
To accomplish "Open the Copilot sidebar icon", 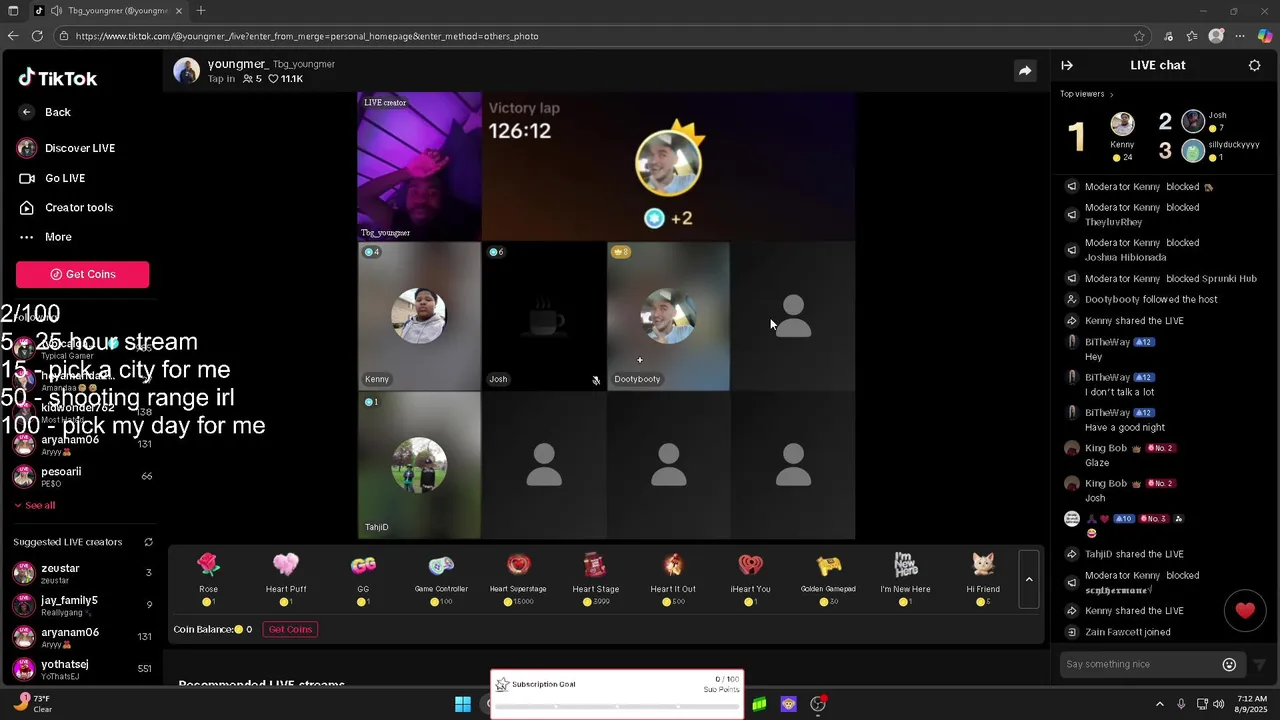I will (x=1265, y=36).
